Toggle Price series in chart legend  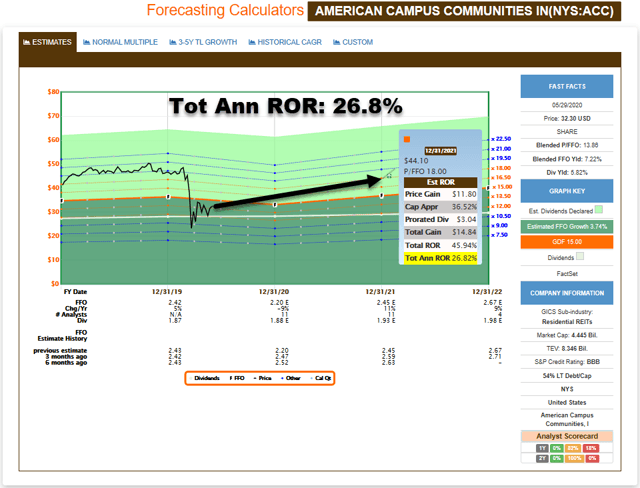click(262, 378)
